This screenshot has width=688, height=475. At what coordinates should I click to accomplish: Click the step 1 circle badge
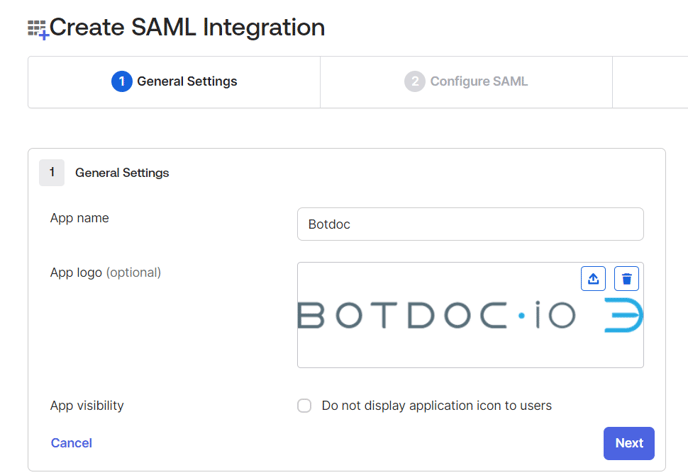[x=122, y=81]
